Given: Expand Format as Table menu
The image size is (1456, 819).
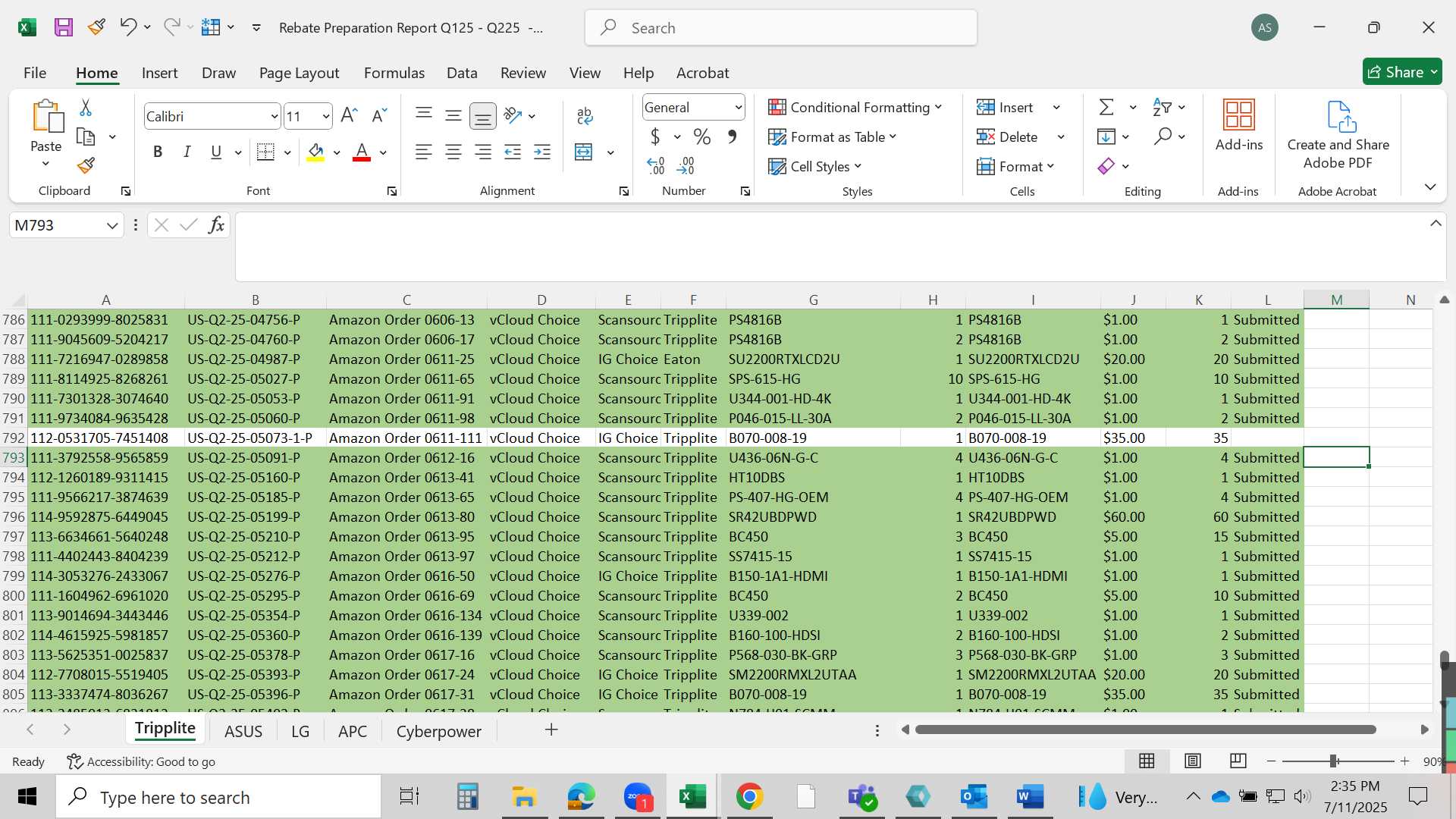Looking at the screenshot, I should [832, 137].
